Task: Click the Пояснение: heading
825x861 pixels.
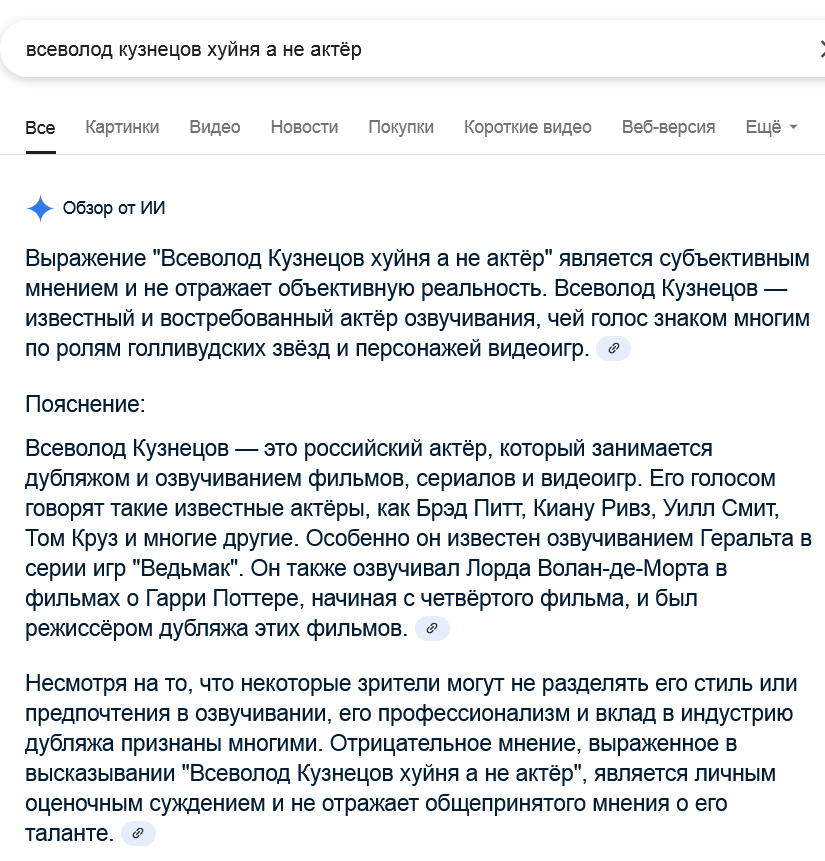Action: 85,404
